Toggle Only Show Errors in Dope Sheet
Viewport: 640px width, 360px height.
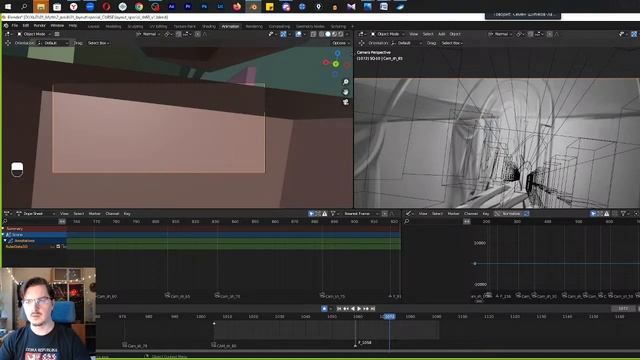(x=325, y=213)
